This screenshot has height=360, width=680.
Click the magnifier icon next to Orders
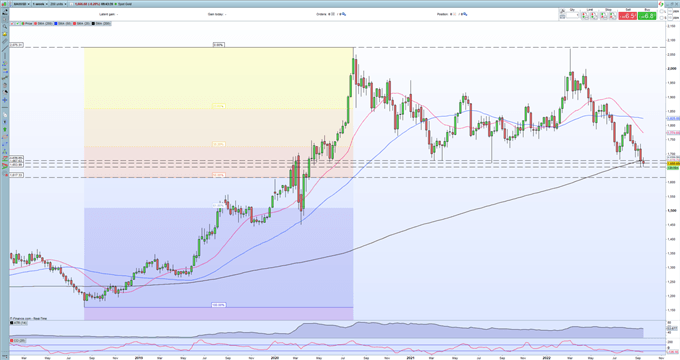[x=344, y=14]
